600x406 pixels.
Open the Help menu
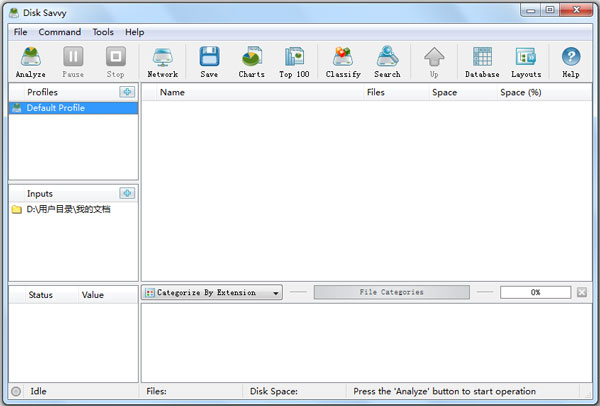pos(134,32)
